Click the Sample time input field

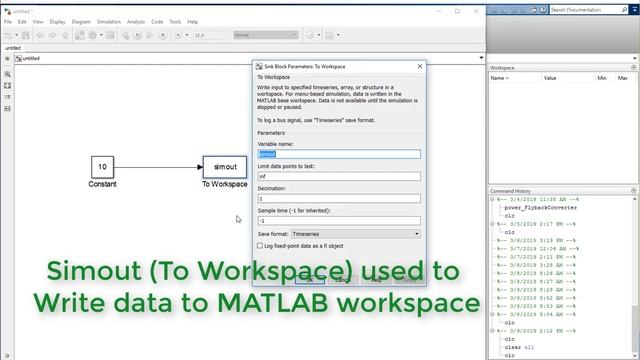339,221
